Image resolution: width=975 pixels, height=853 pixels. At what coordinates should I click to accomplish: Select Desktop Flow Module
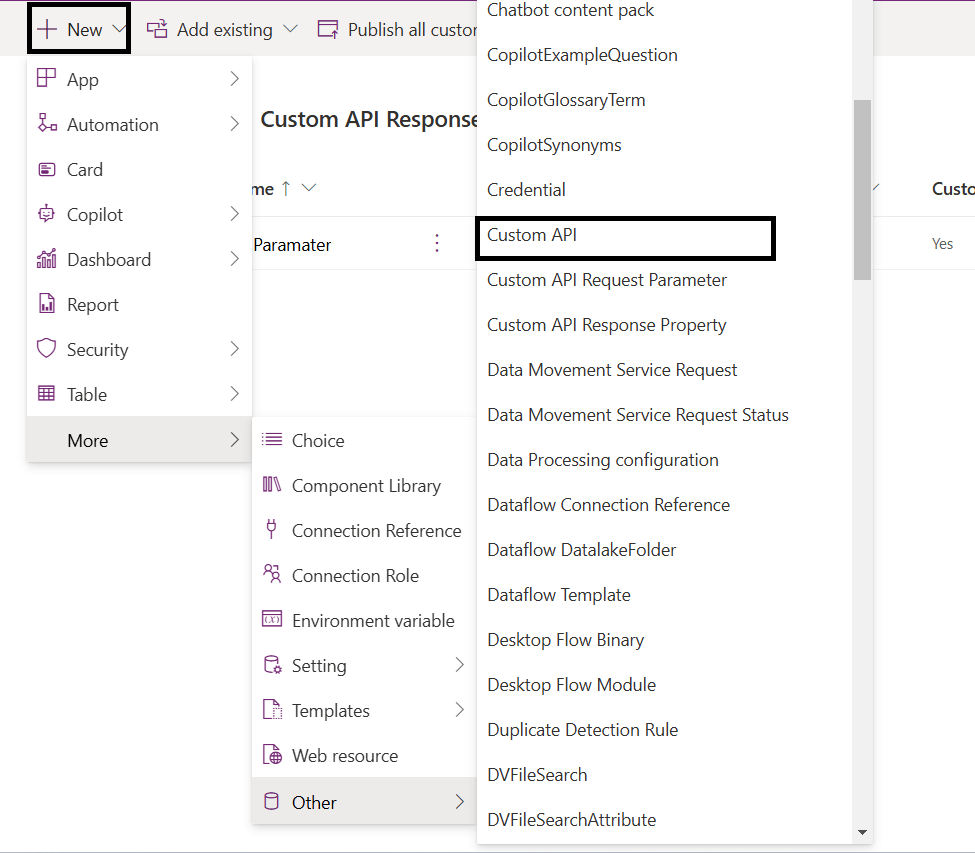571,685
